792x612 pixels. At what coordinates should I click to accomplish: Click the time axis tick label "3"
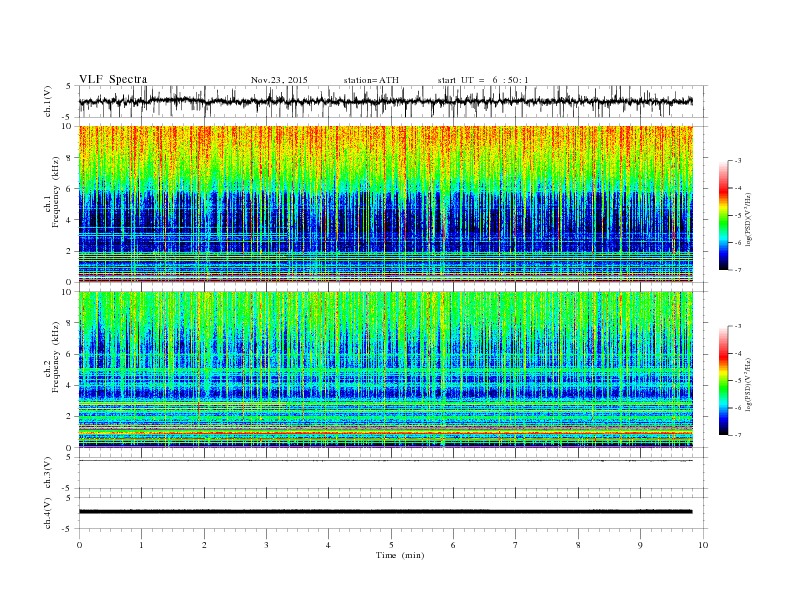(x=266, y=545)
